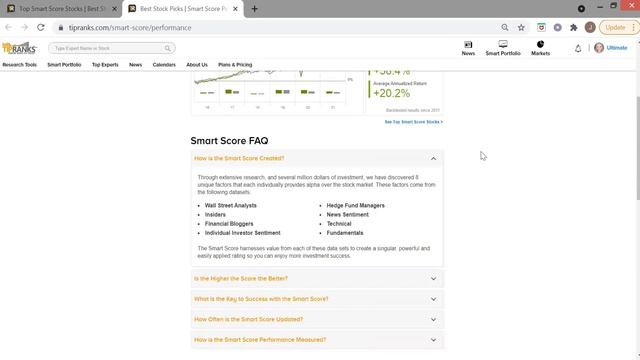
Task: Click the TipRanks logo
Action: [x=19, y=48]
